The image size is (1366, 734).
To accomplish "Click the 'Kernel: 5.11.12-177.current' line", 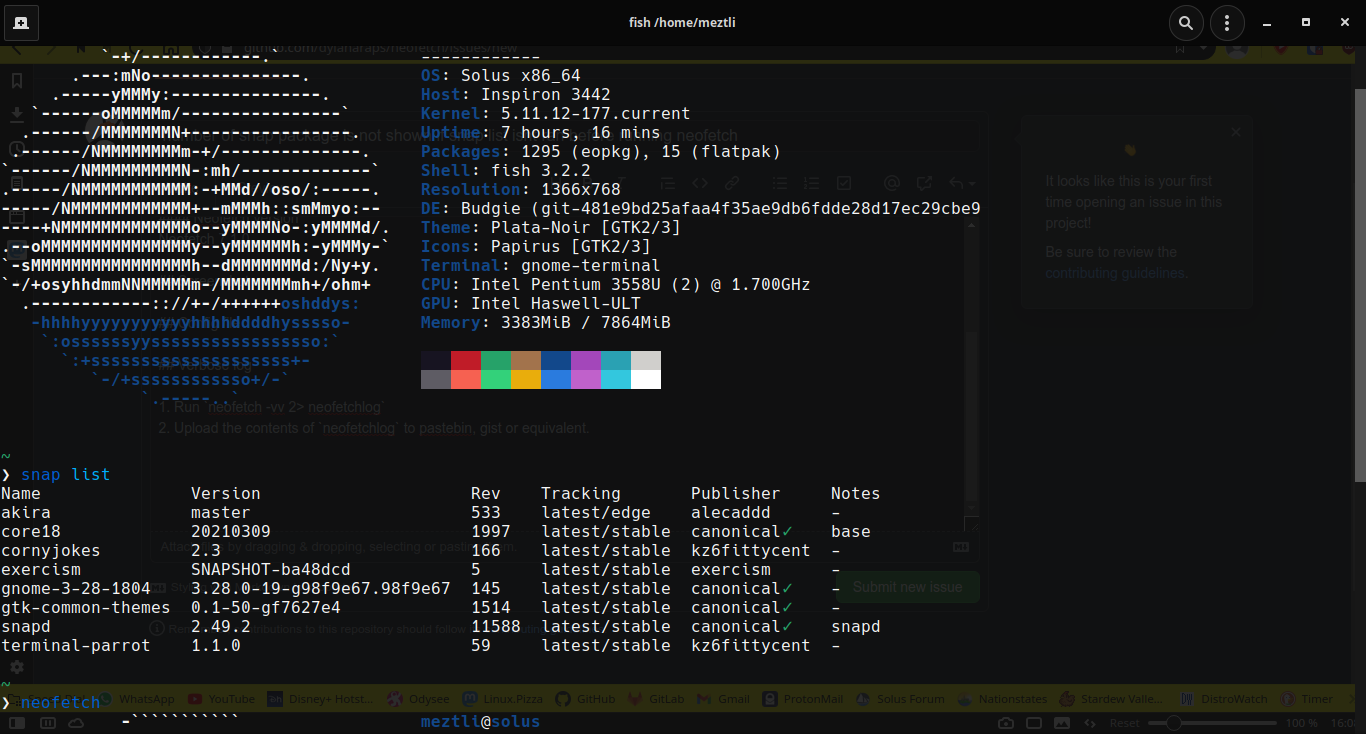I will tap(556, 113).
